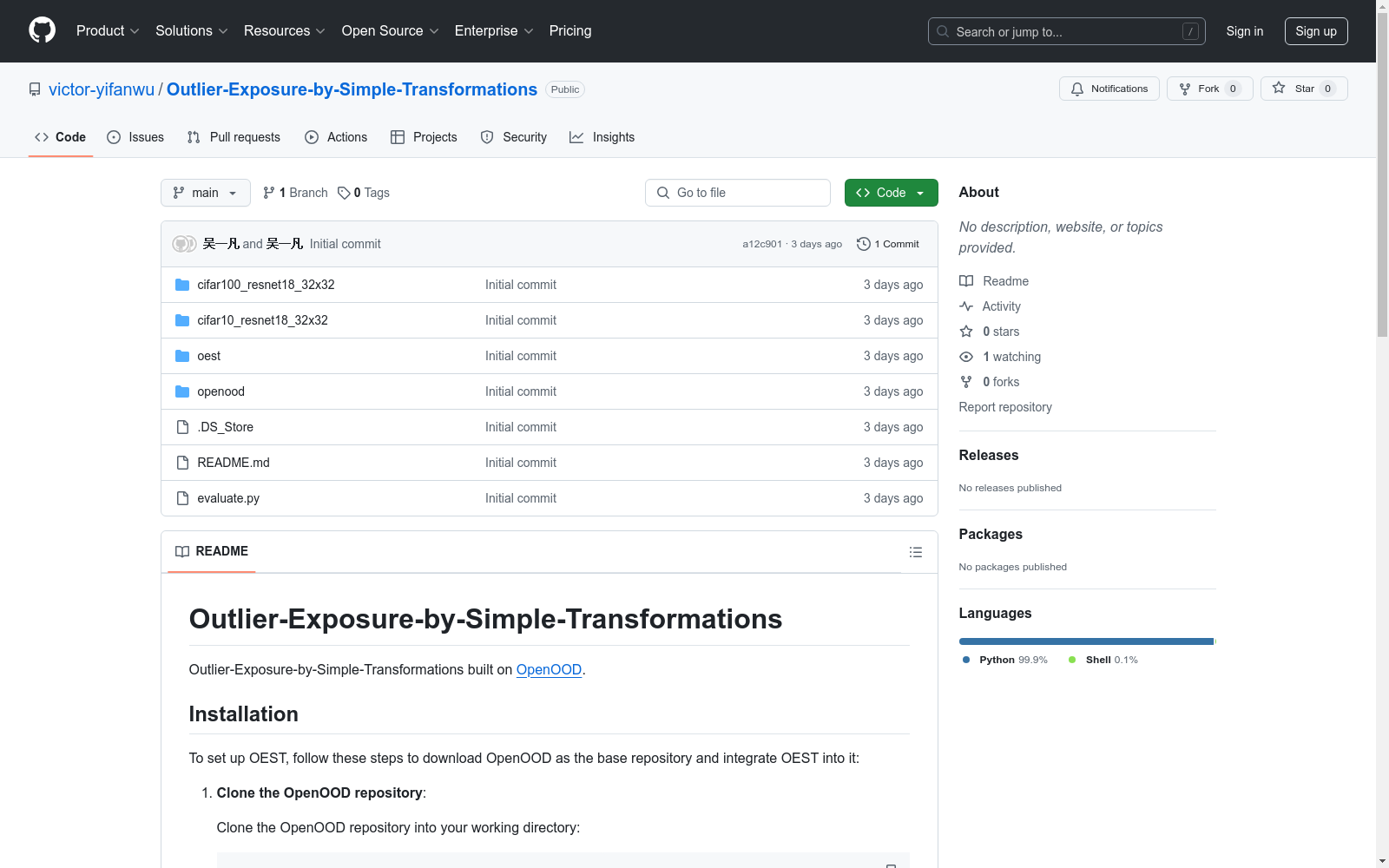The image size is (1389, 868).
Task: Open the Projects tab
Action: (424, 137)
